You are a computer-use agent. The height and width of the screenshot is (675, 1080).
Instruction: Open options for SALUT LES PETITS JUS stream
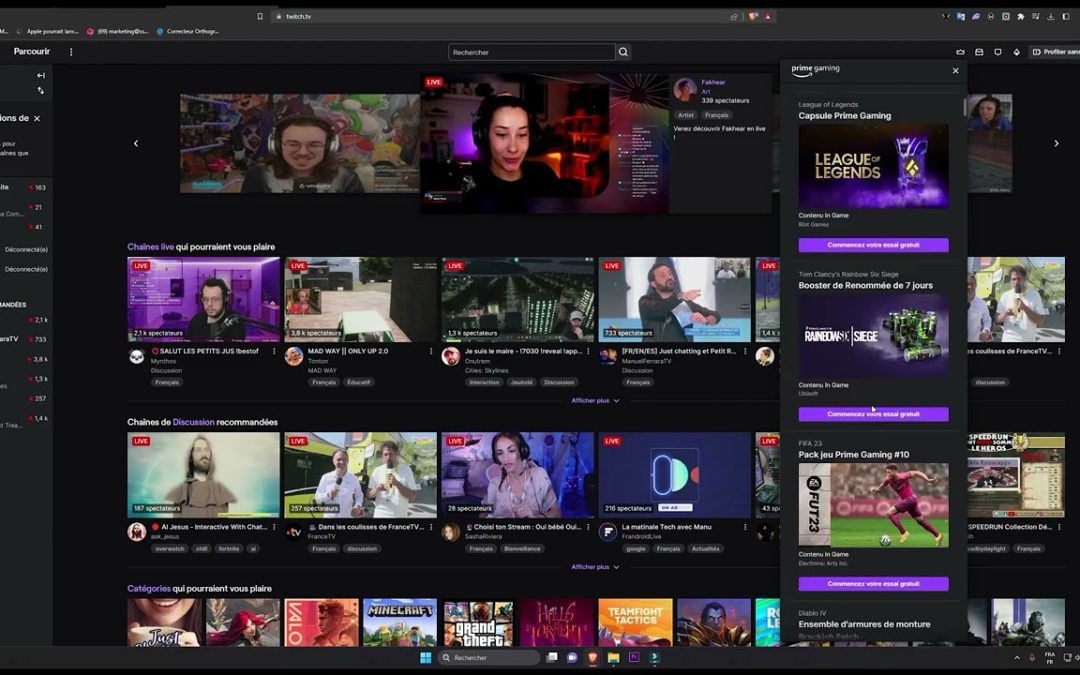tap(274, 351)
